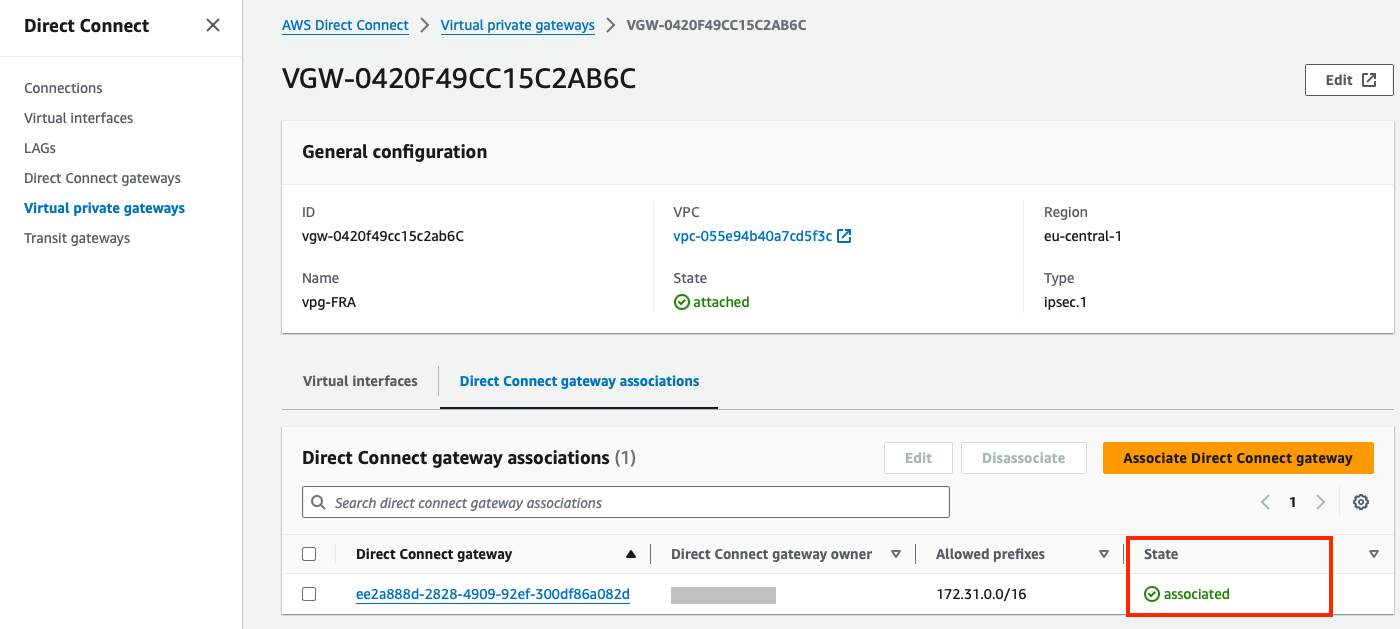Click the page title VGW-0420F49CC15C2AB6C

(x=459, y=79)
